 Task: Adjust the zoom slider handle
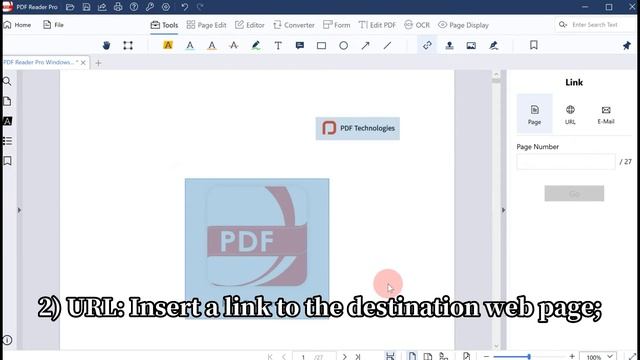click(529, 357)
